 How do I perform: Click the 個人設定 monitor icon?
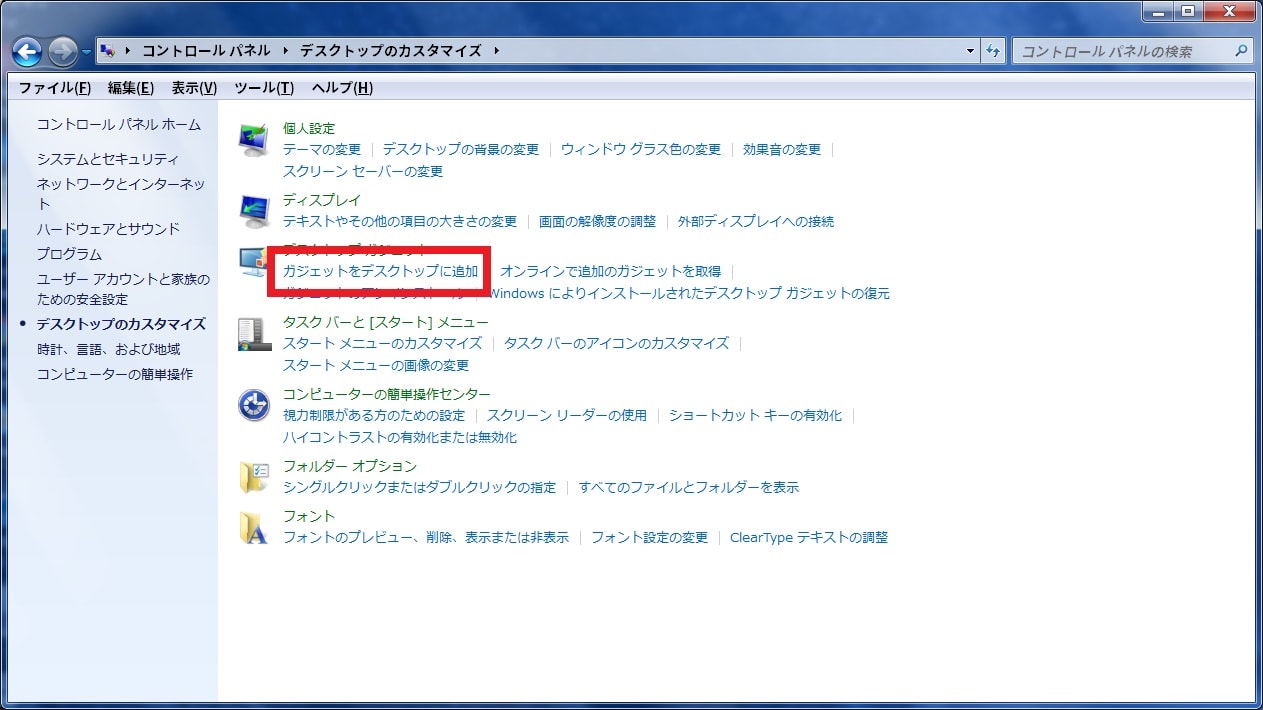click(x=254, y=140)
